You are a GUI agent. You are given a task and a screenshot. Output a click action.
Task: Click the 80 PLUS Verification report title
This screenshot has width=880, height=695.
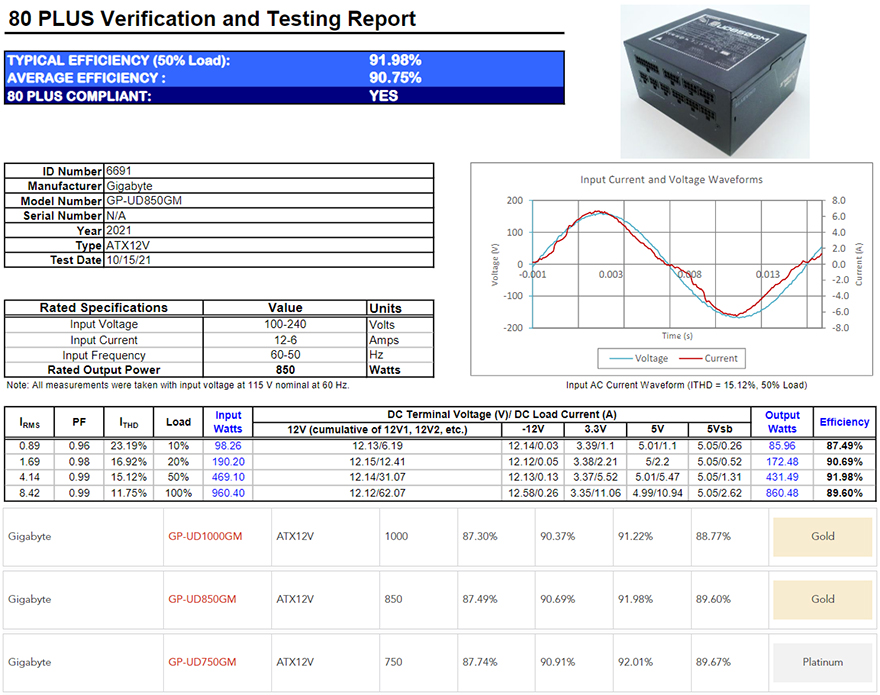coord(211,19)
